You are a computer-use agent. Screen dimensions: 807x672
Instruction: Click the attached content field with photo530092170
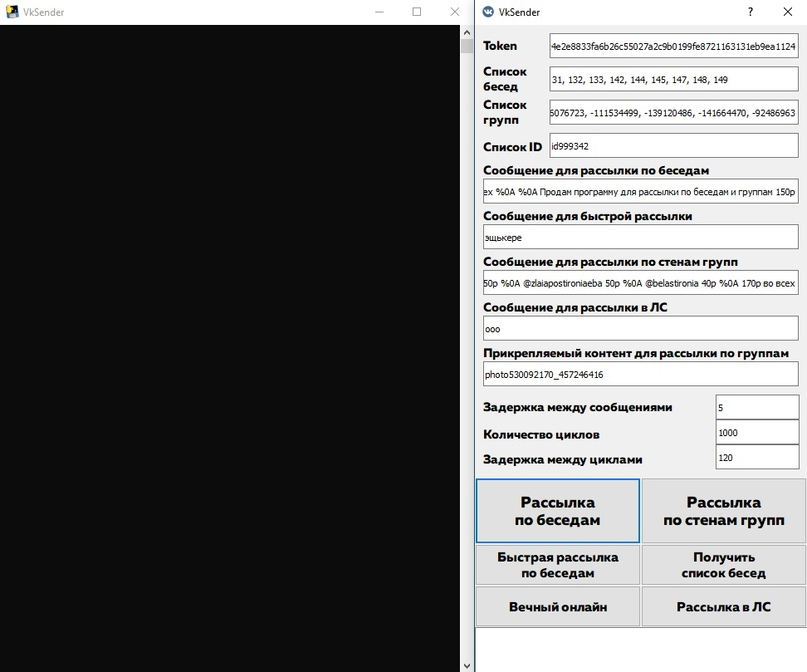click(641, 374)
